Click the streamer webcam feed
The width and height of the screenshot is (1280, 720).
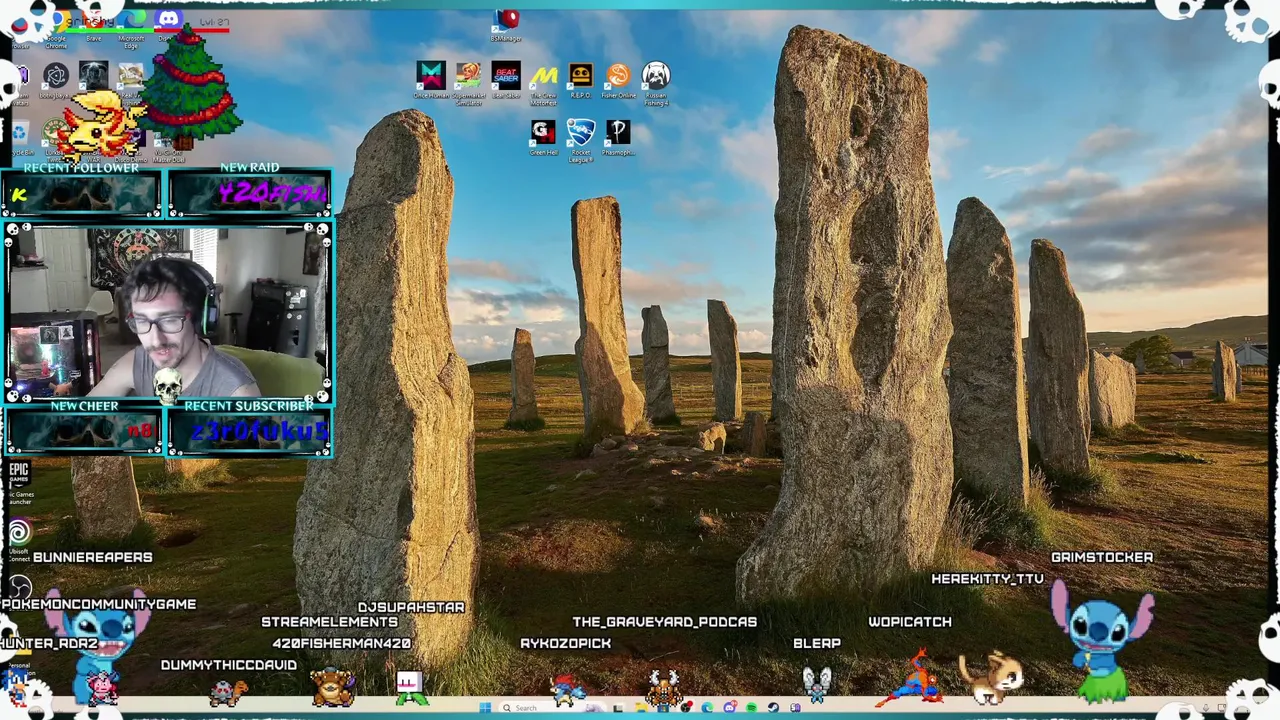click(167, 312)
